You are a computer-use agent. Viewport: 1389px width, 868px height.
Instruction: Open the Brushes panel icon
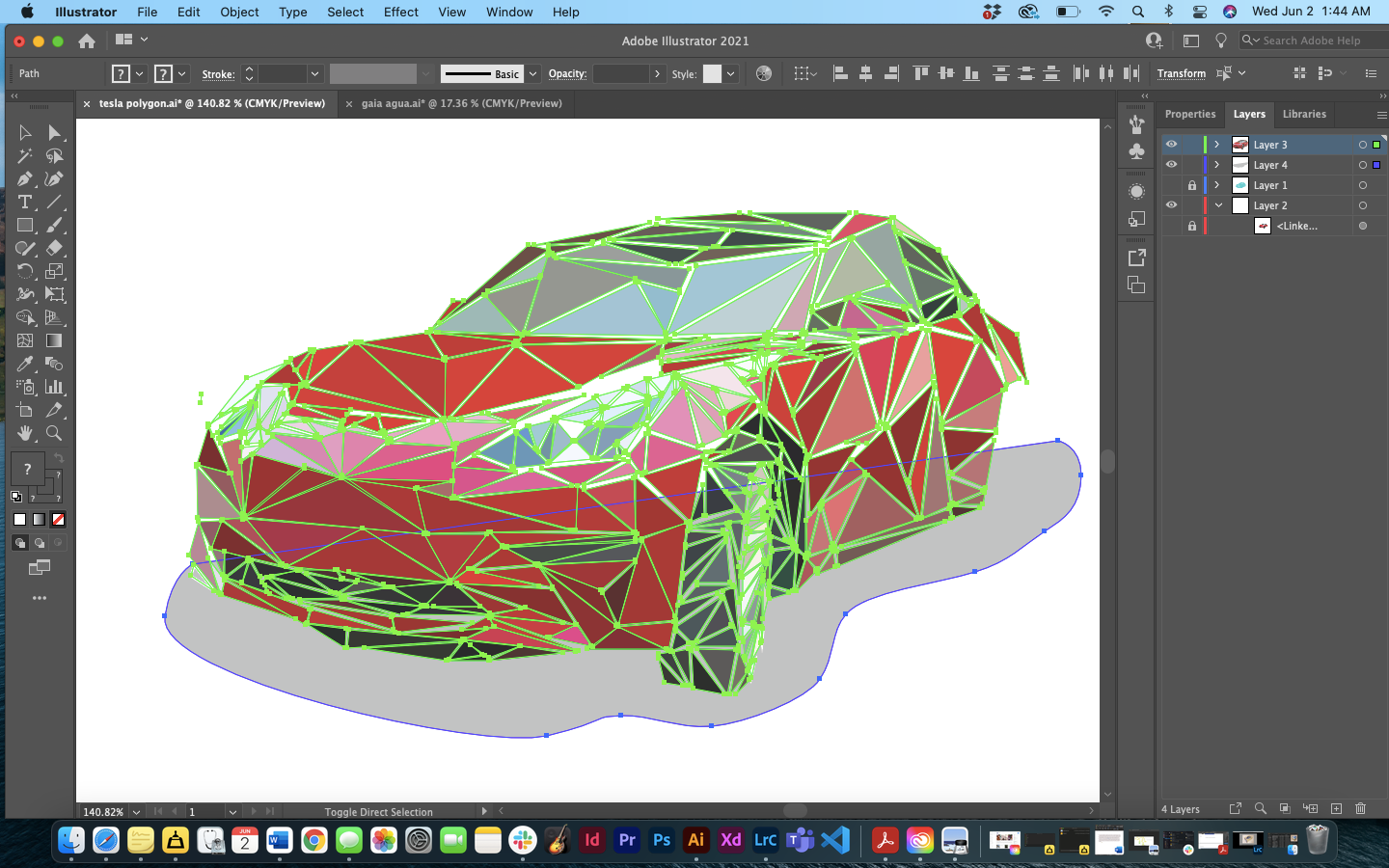point(1136,124)
